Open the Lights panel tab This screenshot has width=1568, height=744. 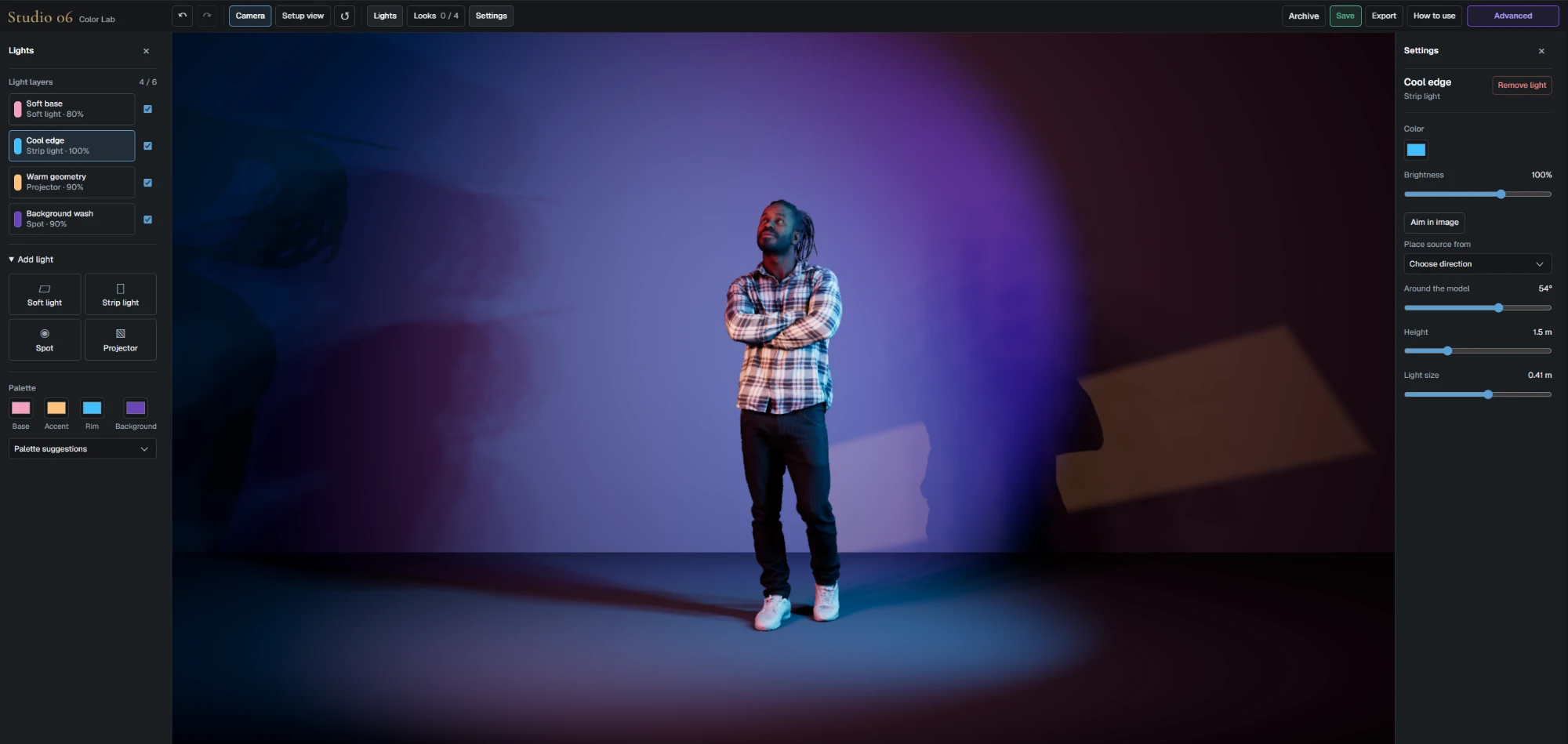pos(385,16)
